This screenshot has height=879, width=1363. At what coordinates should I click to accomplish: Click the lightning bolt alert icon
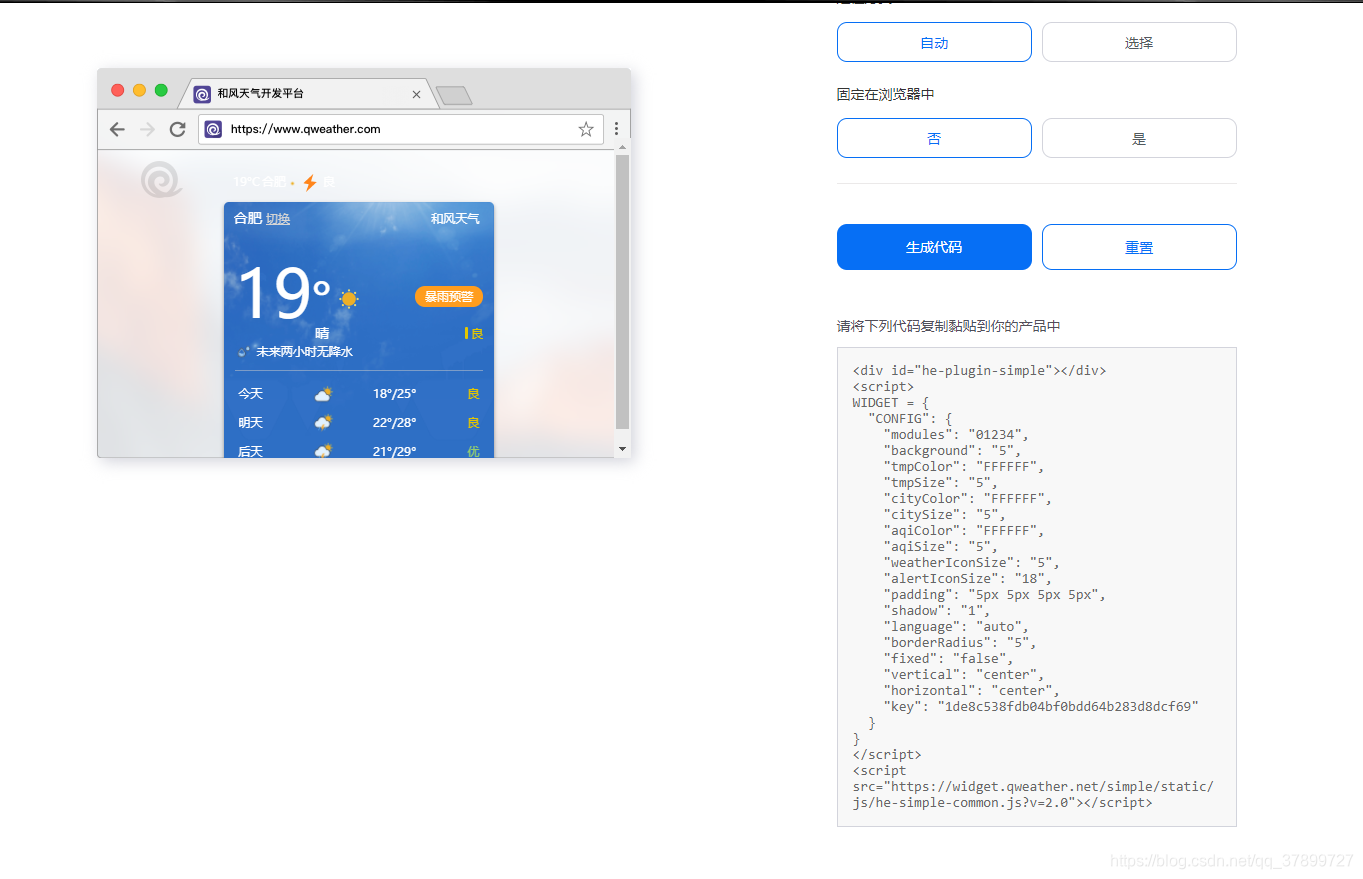pyautogui.click(x=310, y=182)
